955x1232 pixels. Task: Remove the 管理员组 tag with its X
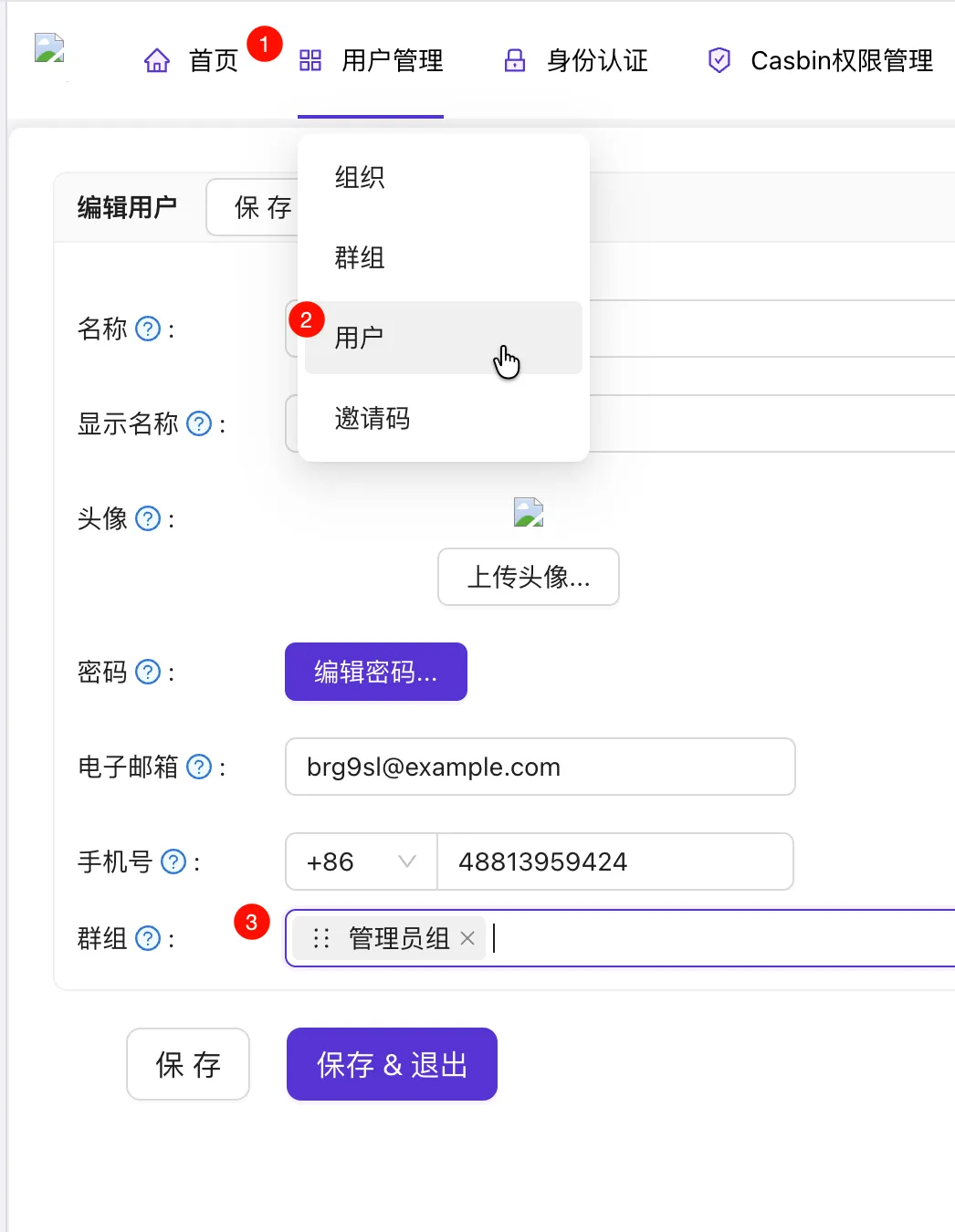click(467, 938)
